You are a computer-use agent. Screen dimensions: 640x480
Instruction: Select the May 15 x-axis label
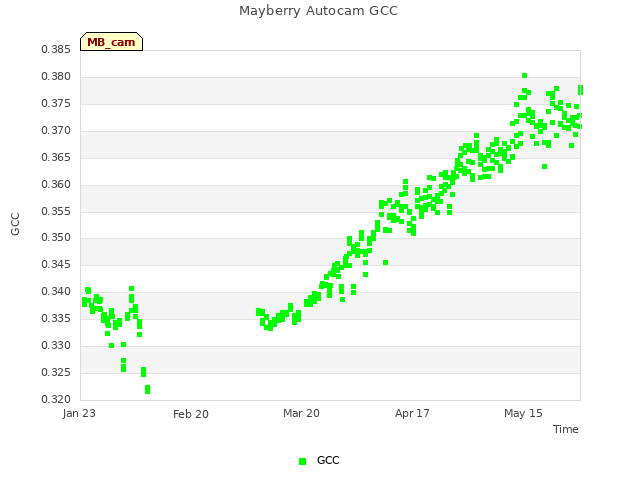(523, 413)
